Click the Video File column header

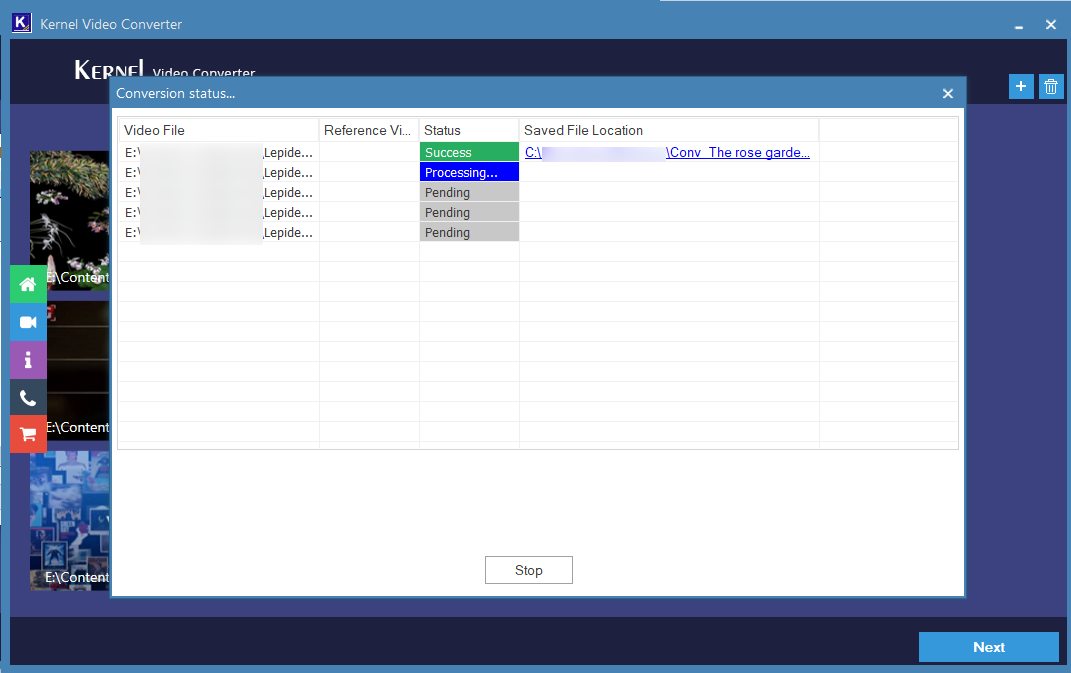tap(218, 130)
